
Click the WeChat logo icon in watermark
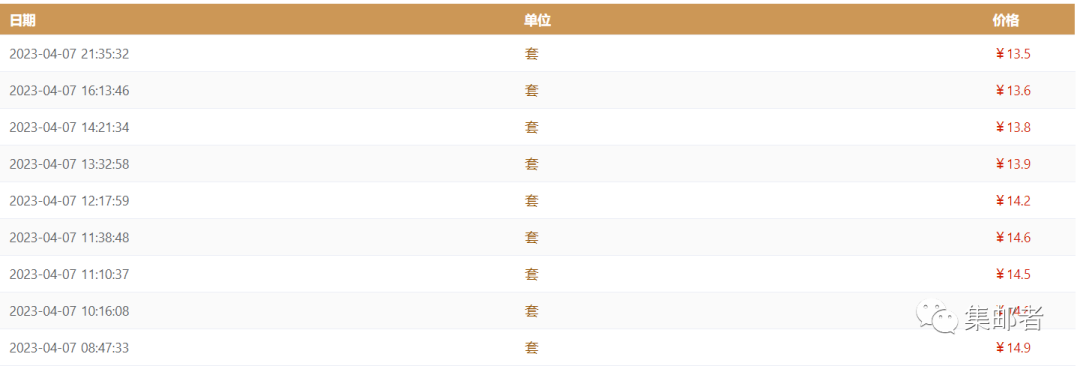(x=936, y=318)
